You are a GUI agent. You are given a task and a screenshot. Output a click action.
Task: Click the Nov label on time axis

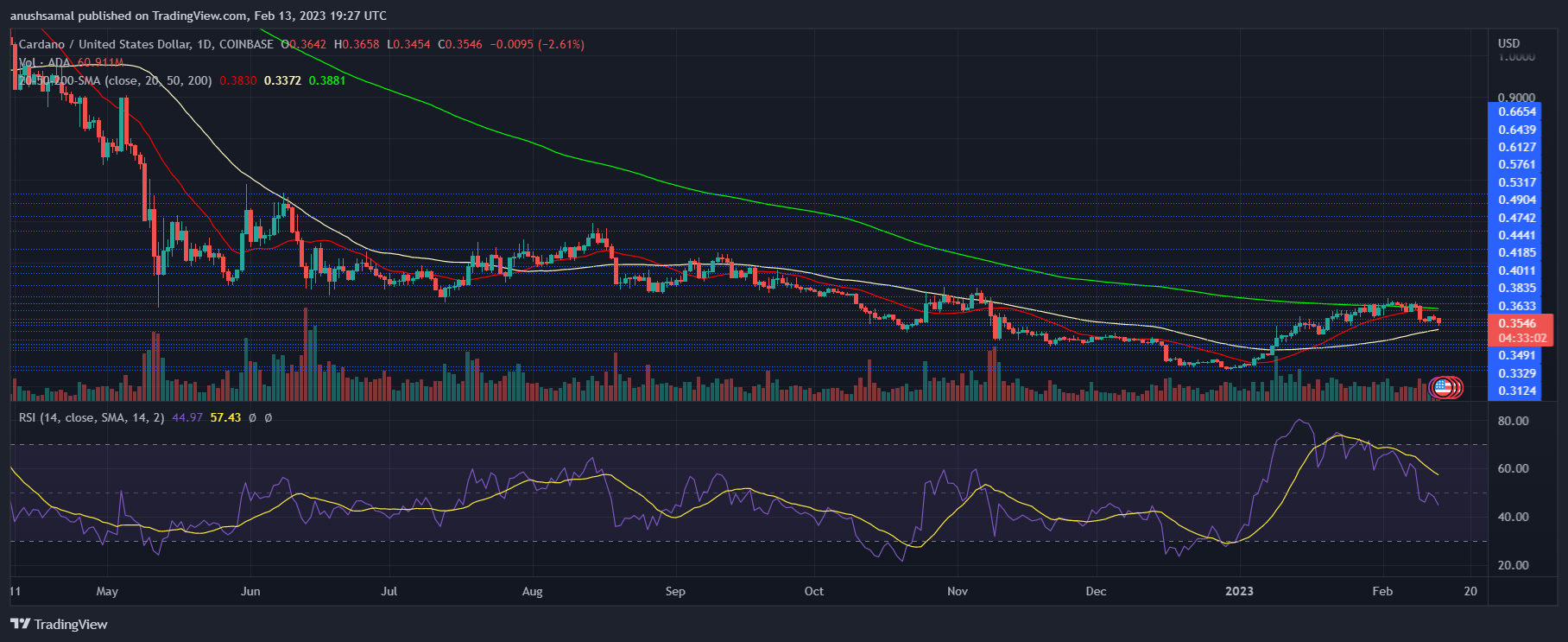[957, 591]
